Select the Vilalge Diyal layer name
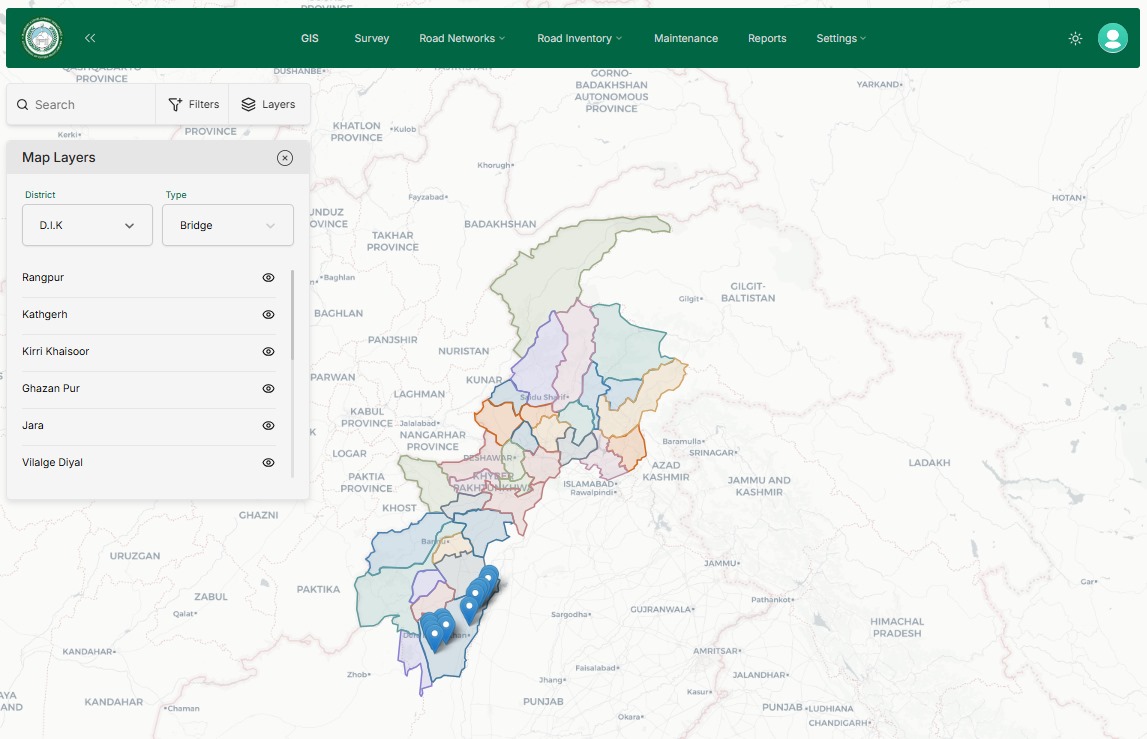This screenshot has height=739, width=1147. pos(52,462)
